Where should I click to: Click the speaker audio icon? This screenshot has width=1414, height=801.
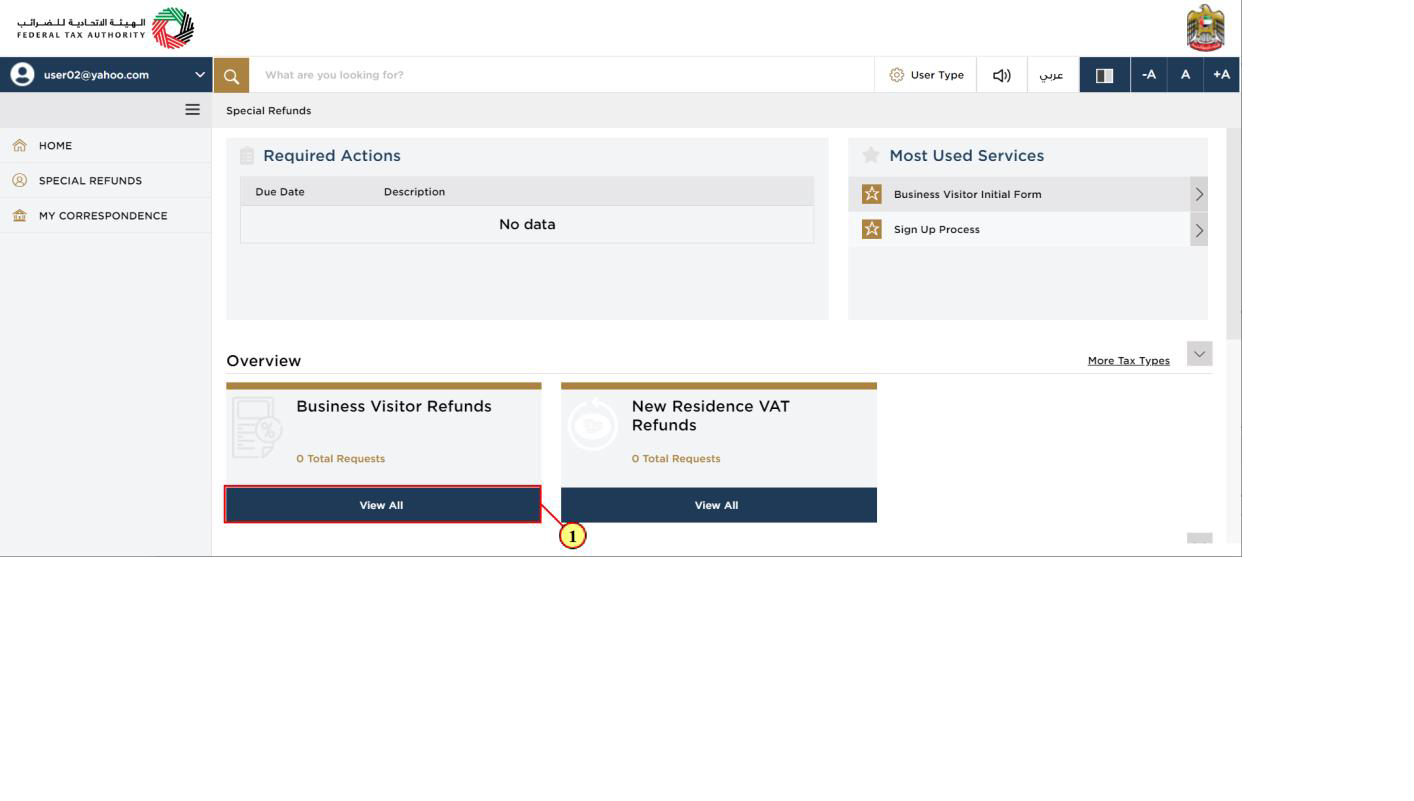[x=1001, y=75]
